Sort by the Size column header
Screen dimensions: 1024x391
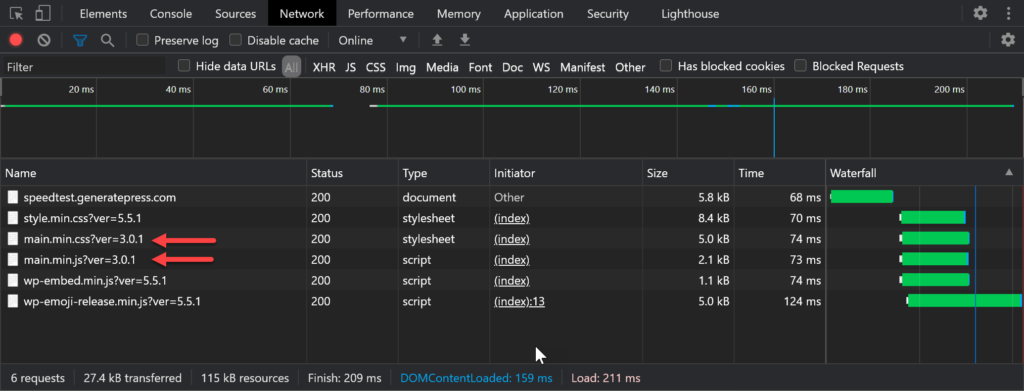point(688,173)
